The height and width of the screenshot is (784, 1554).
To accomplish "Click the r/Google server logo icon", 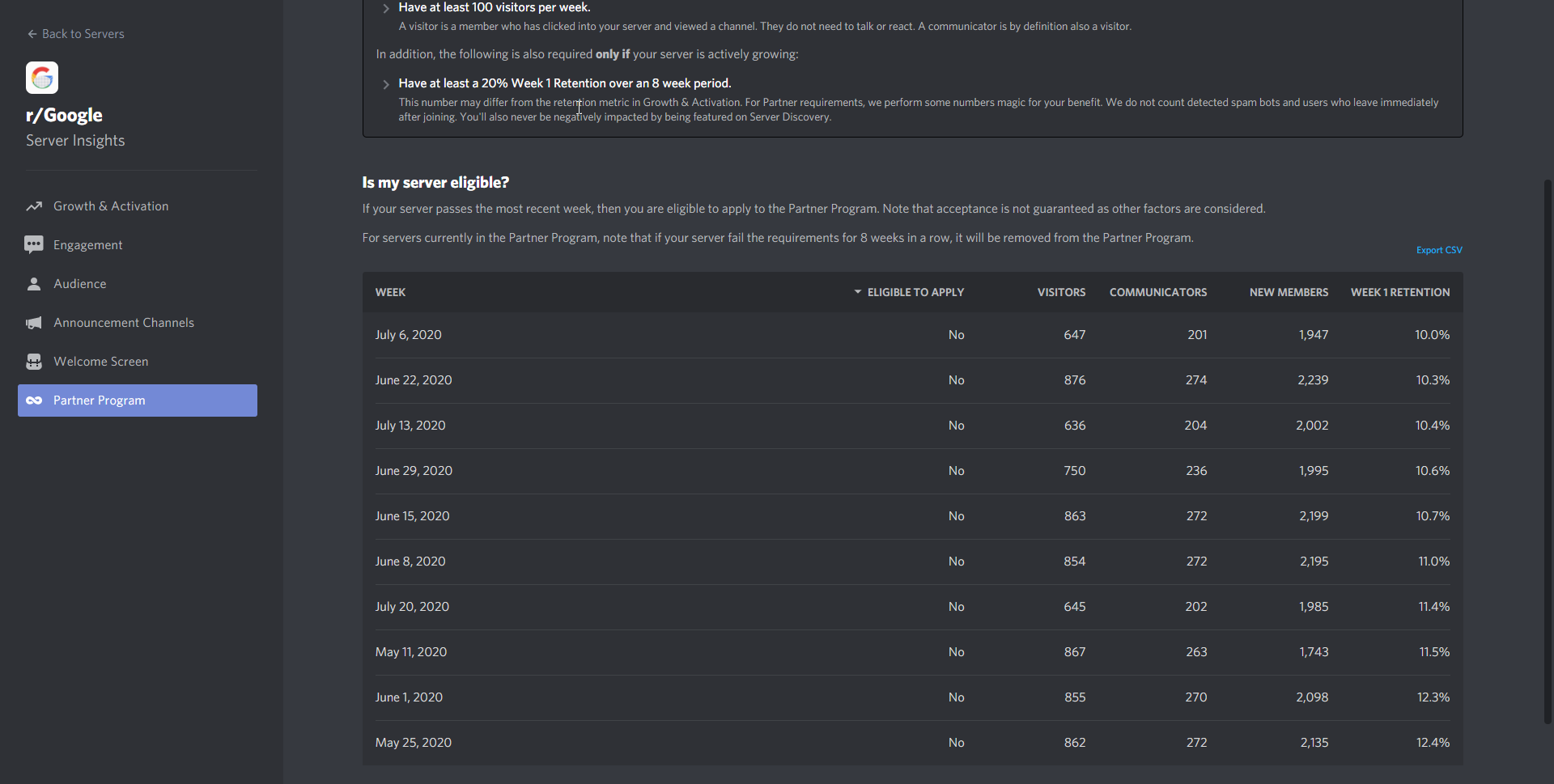I will pos(42,78).
